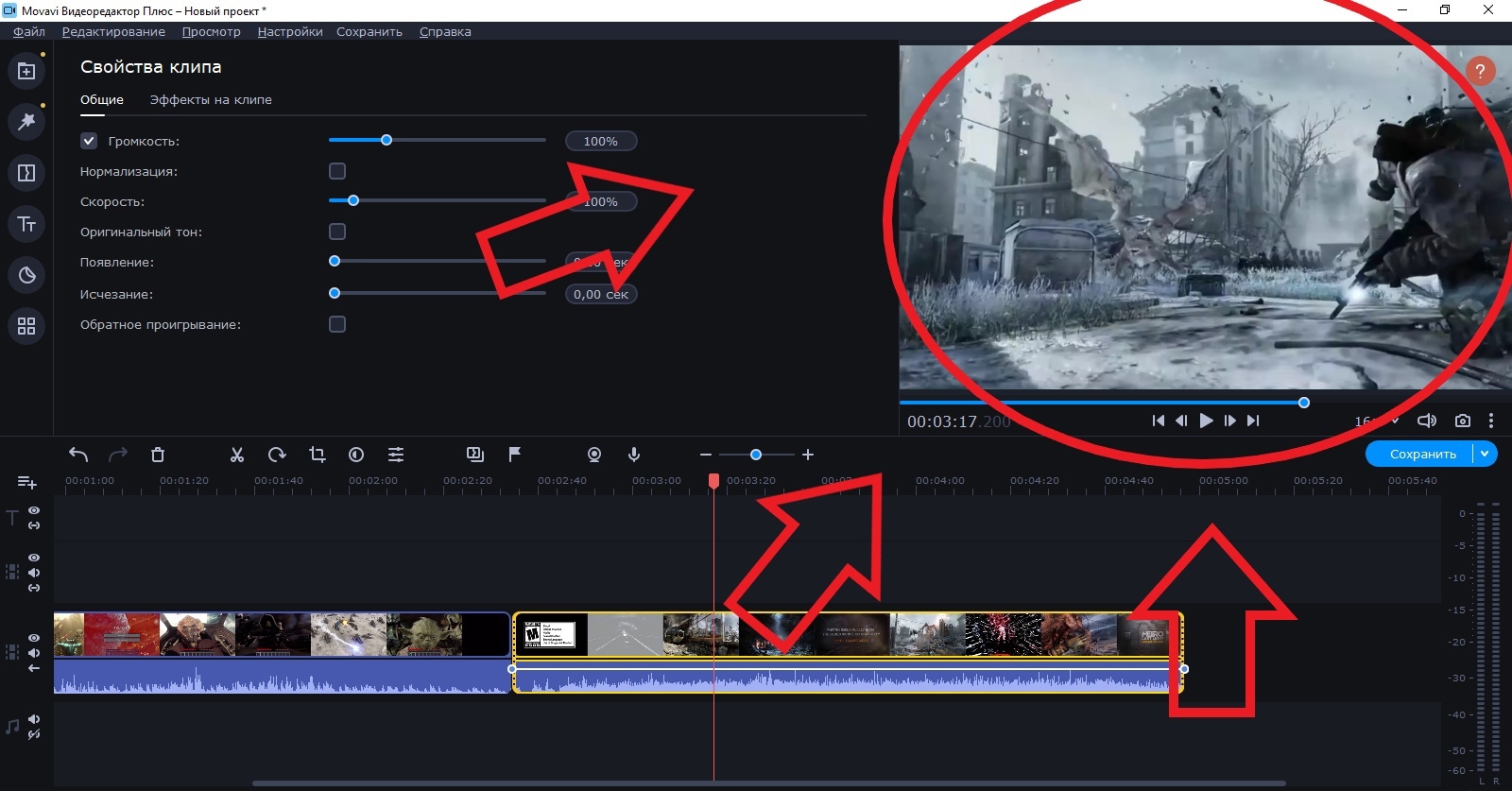Open the Titles panel icon
The width and height of the screenshot is (1512, 791).
[26, 224]
